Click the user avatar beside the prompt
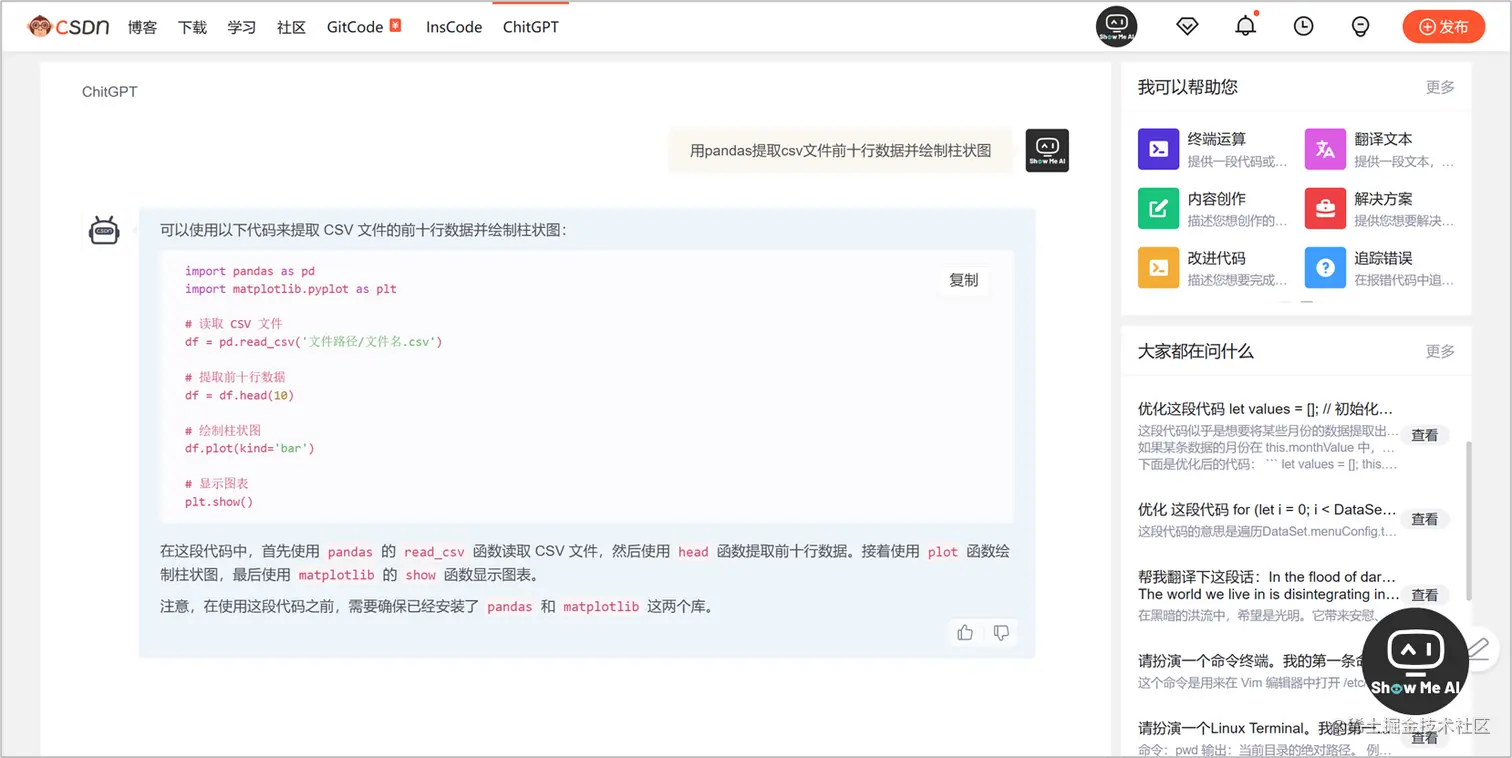Screen dimensions: 1512x758 point(1047,150)
